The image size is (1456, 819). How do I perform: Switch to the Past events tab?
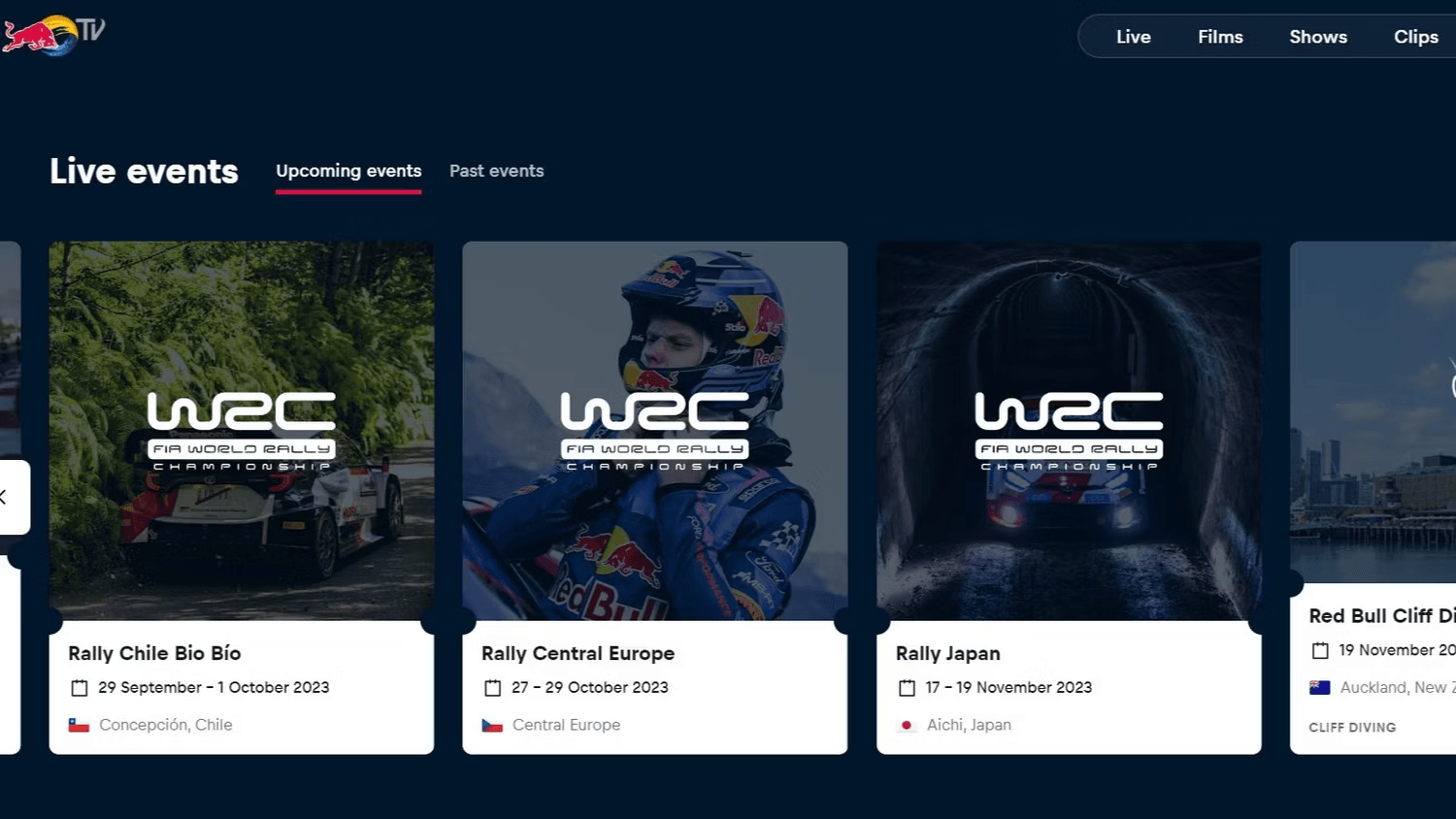point(496,171)
